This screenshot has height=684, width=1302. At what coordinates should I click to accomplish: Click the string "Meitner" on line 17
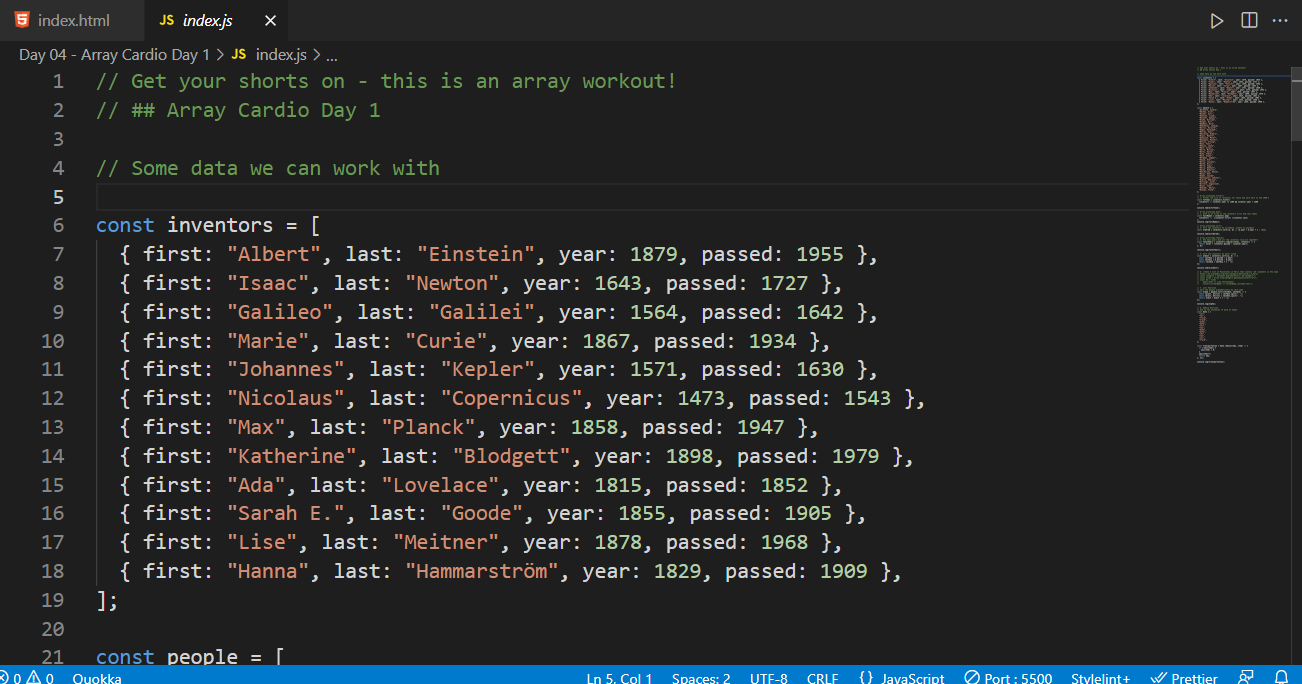pos(446,542)
